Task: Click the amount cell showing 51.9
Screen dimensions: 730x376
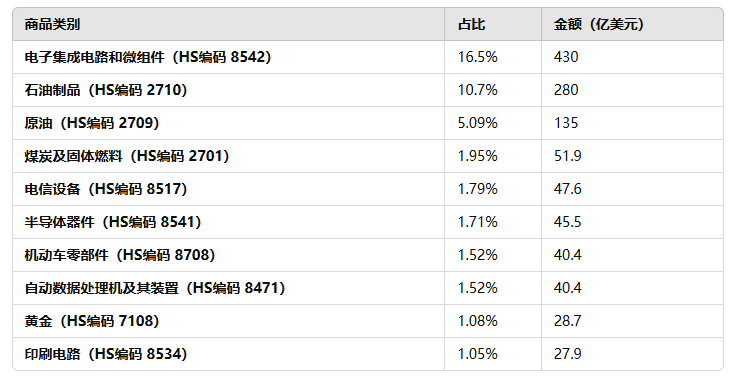Action: tap(632, 156)
